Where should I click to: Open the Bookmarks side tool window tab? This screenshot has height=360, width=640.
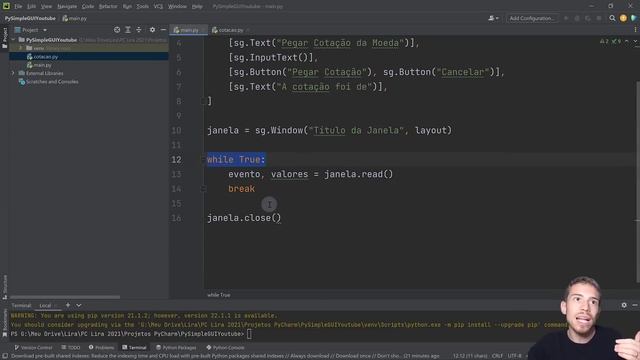coord(4,322)
